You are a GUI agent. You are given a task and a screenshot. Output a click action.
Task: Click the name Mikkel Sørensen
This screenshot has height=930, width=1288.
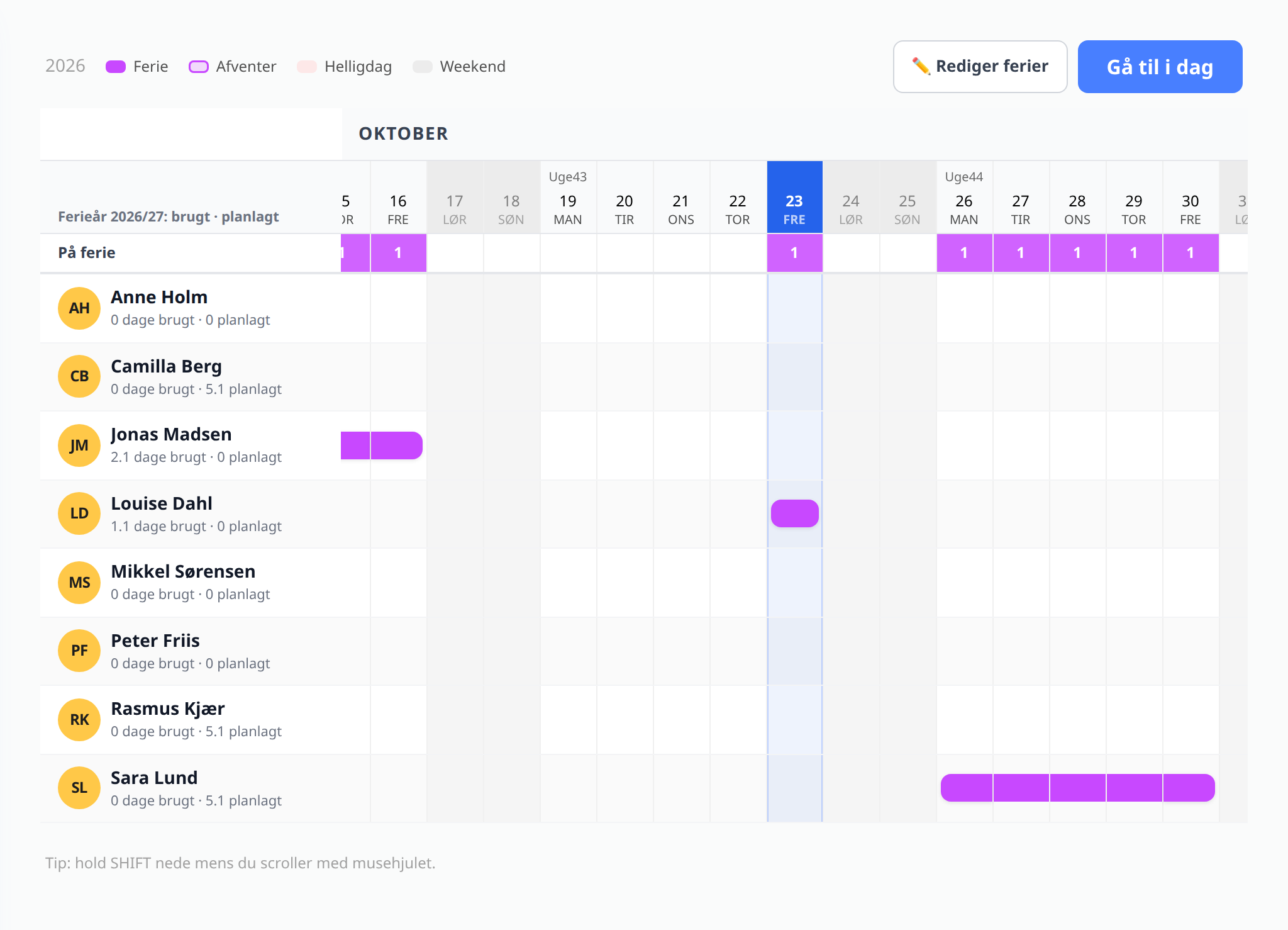[x=183, y=571]
